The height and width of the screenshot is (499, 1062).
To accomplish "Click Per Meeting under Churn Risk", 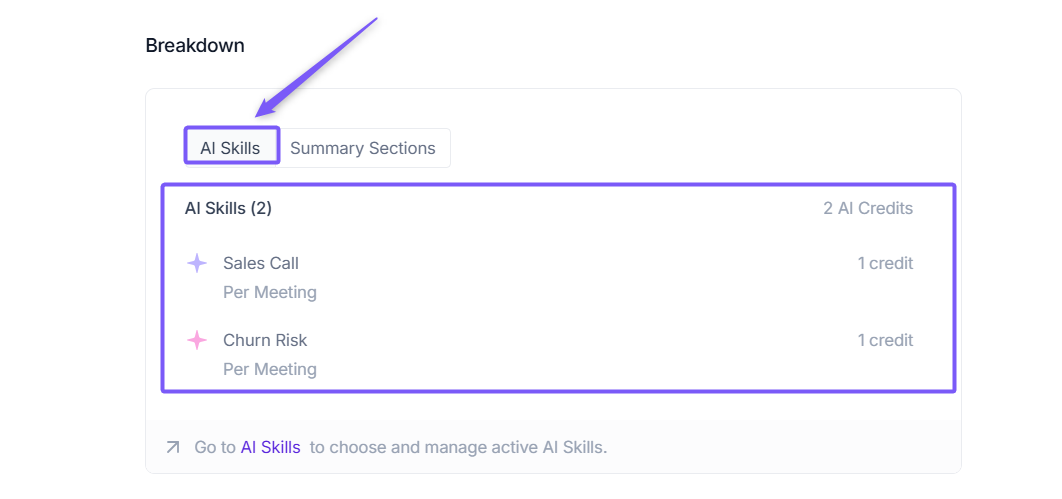I will pos(270,369).
